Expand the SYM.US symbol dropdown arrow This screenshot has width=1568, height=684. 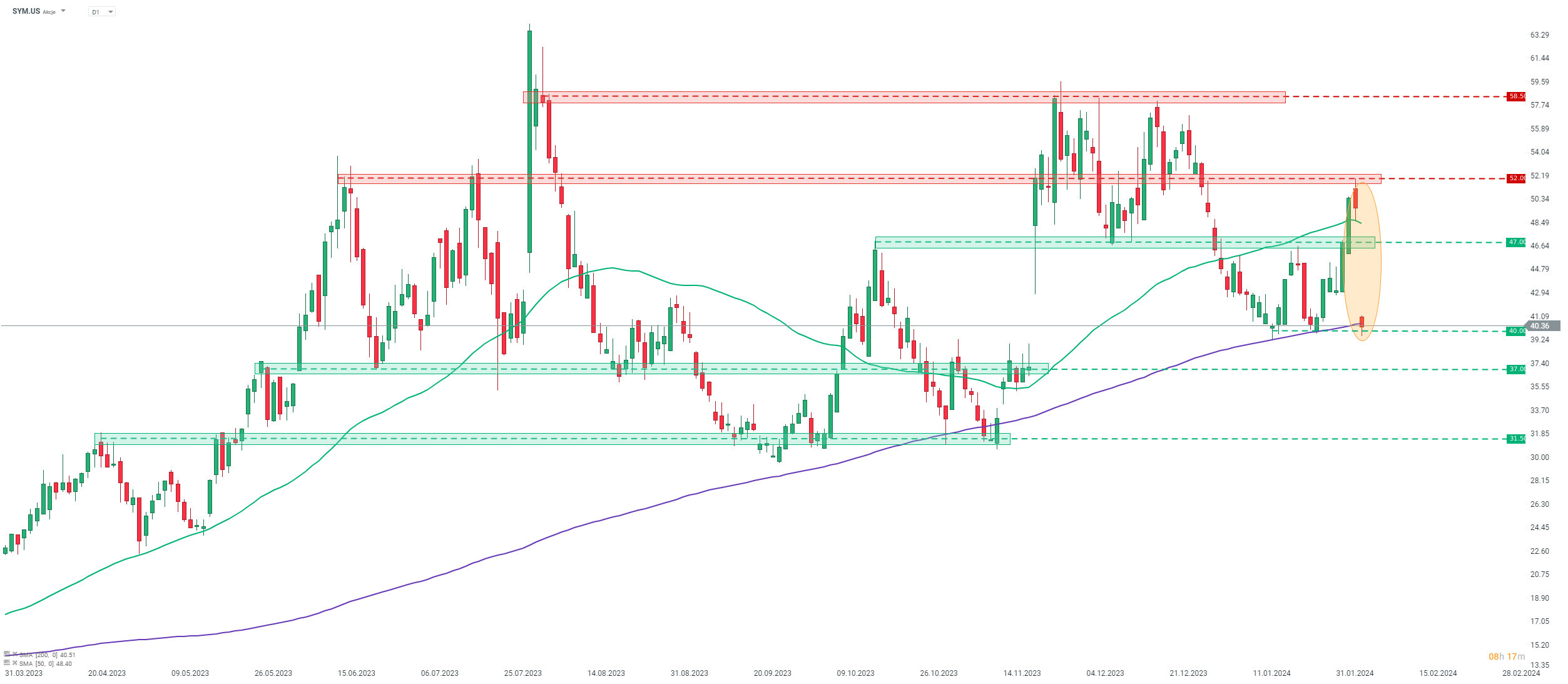(x=63, y=11)
